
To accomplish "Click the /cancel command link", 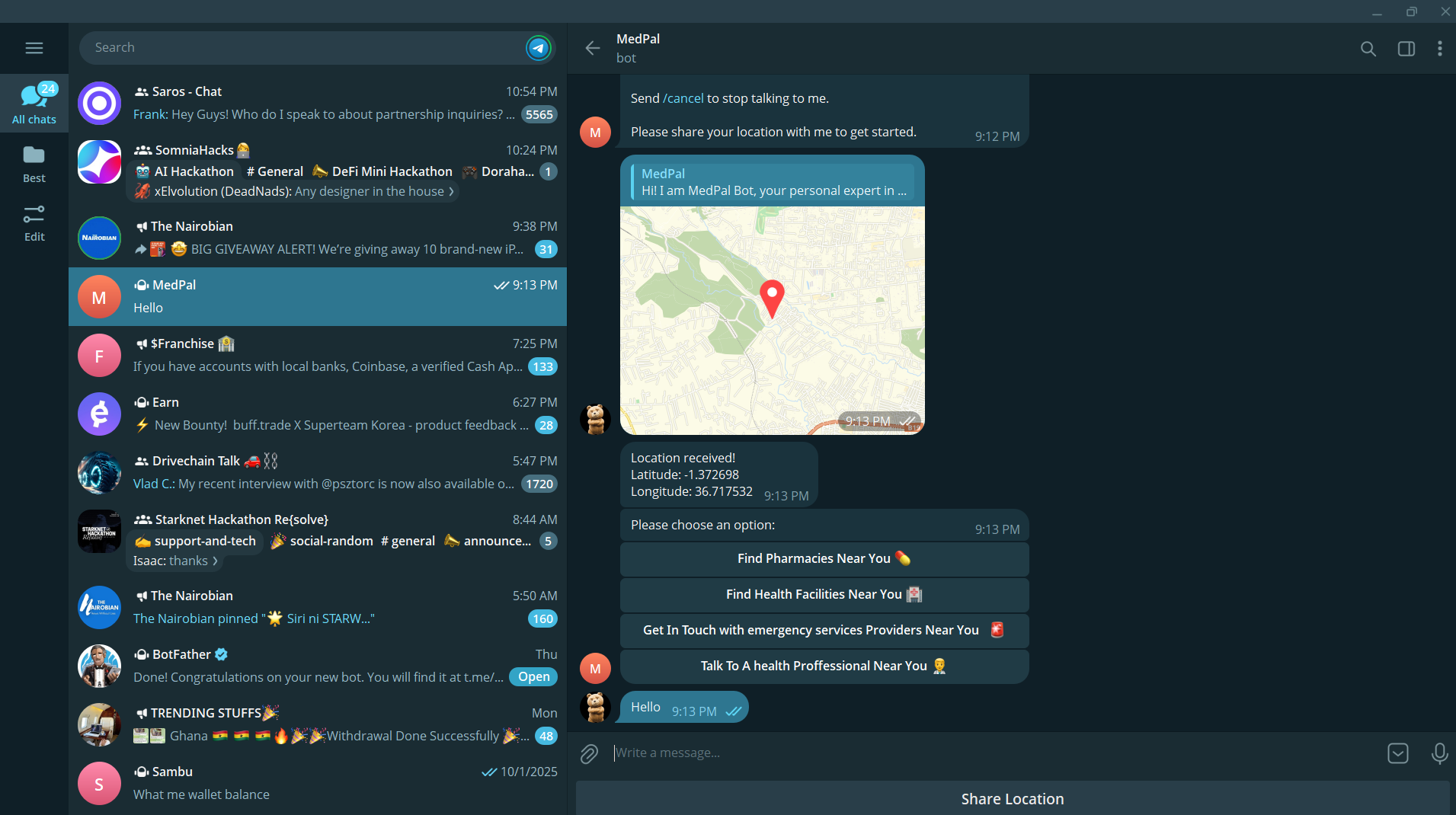I will pos(683,98).
